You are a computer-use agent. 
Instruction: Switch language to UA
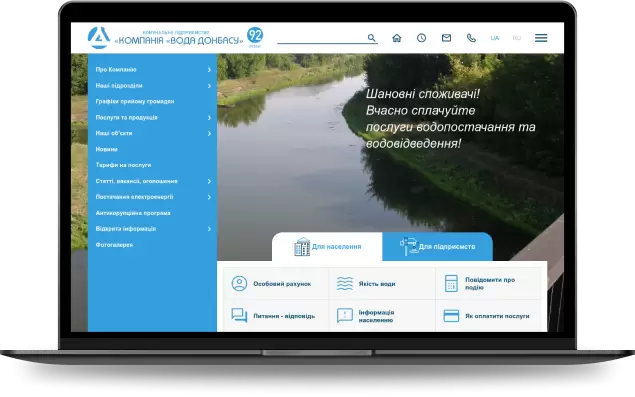[495, 38]
